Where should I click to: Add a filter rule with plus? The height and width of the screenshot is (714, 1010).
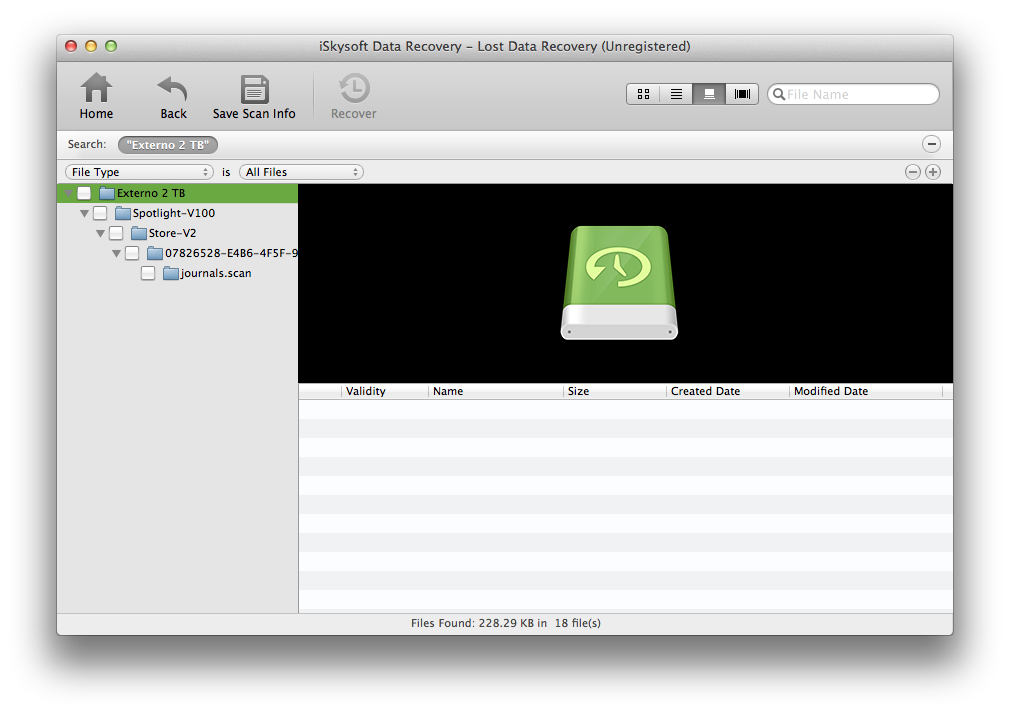(933, 172)
